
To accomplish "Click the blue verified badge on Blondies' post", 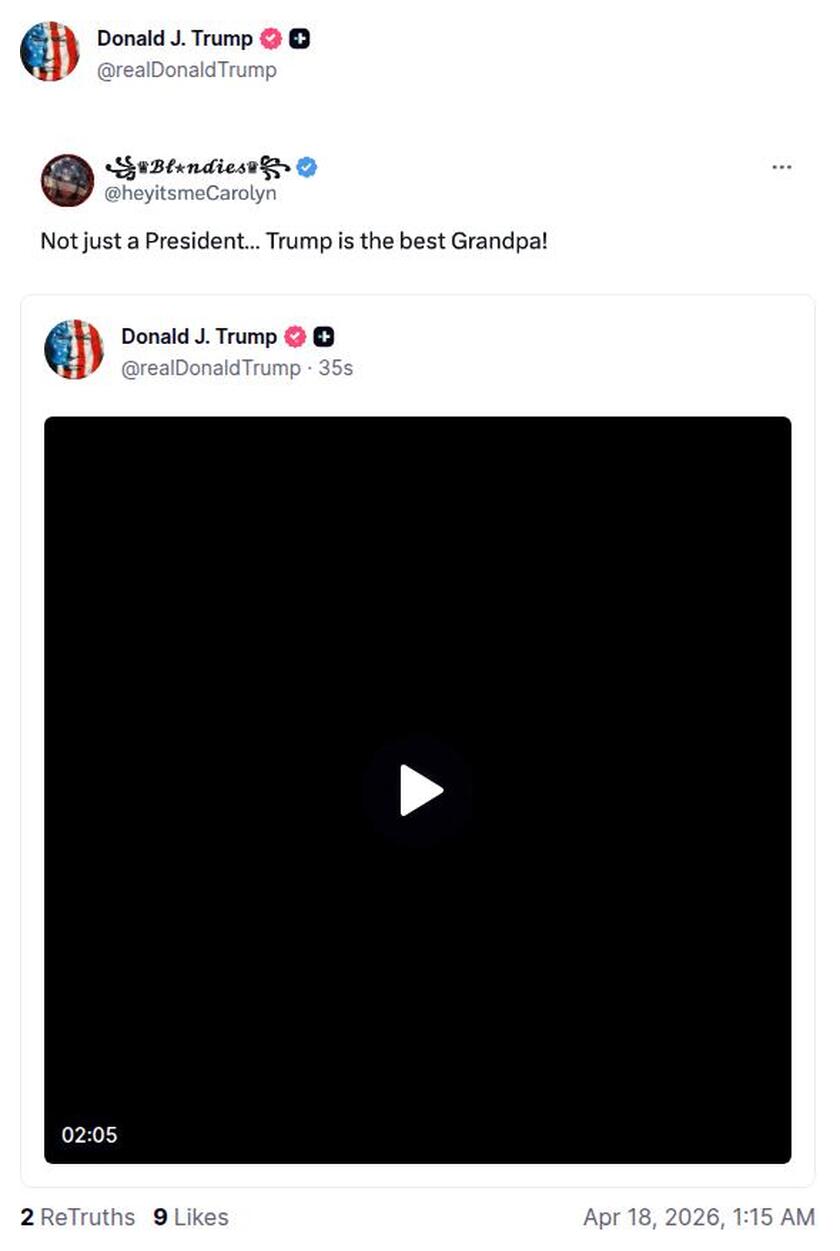I will (307, 167).
